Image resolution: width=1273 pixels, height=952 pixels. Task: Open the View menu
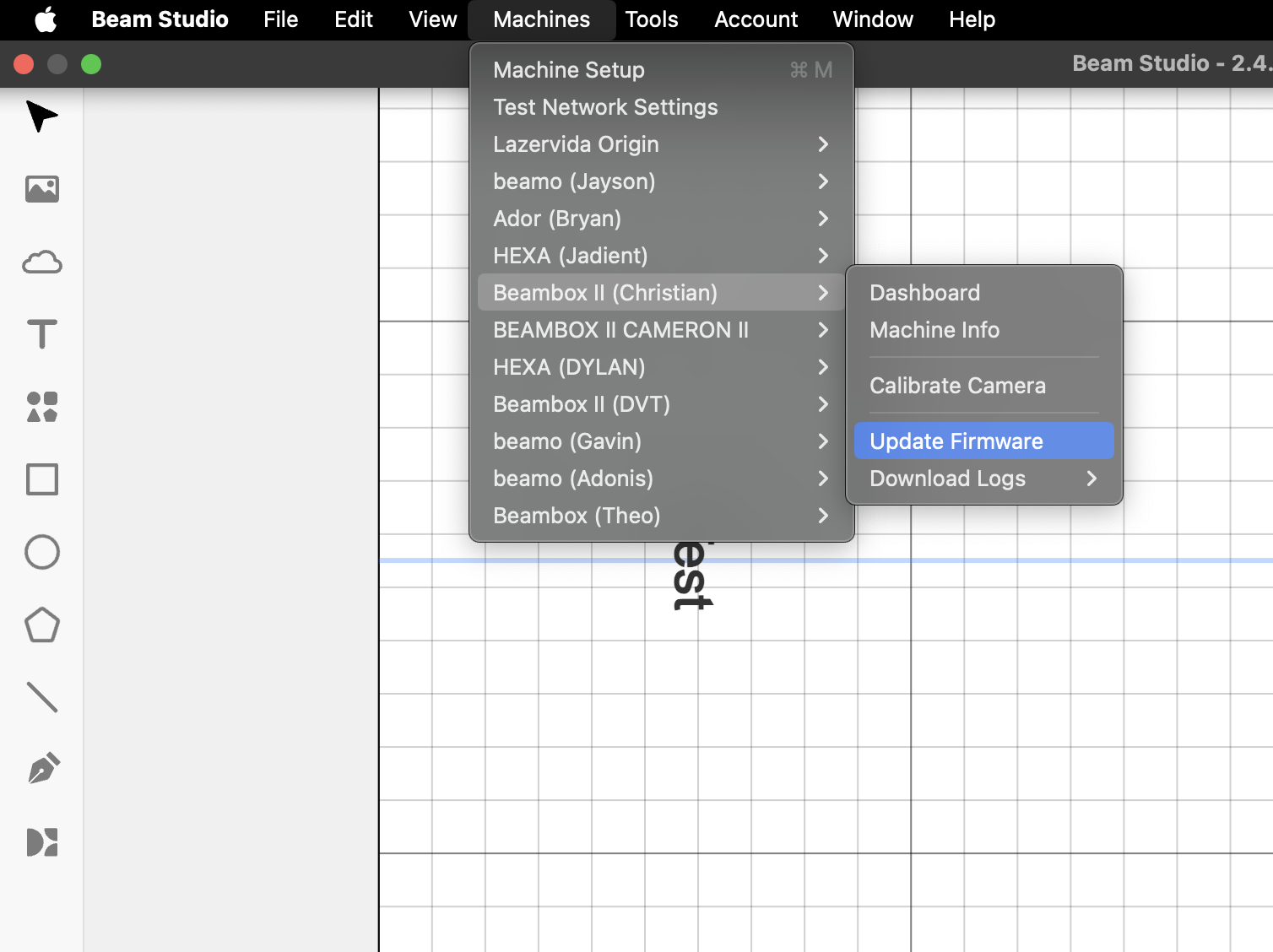[432, 19]
